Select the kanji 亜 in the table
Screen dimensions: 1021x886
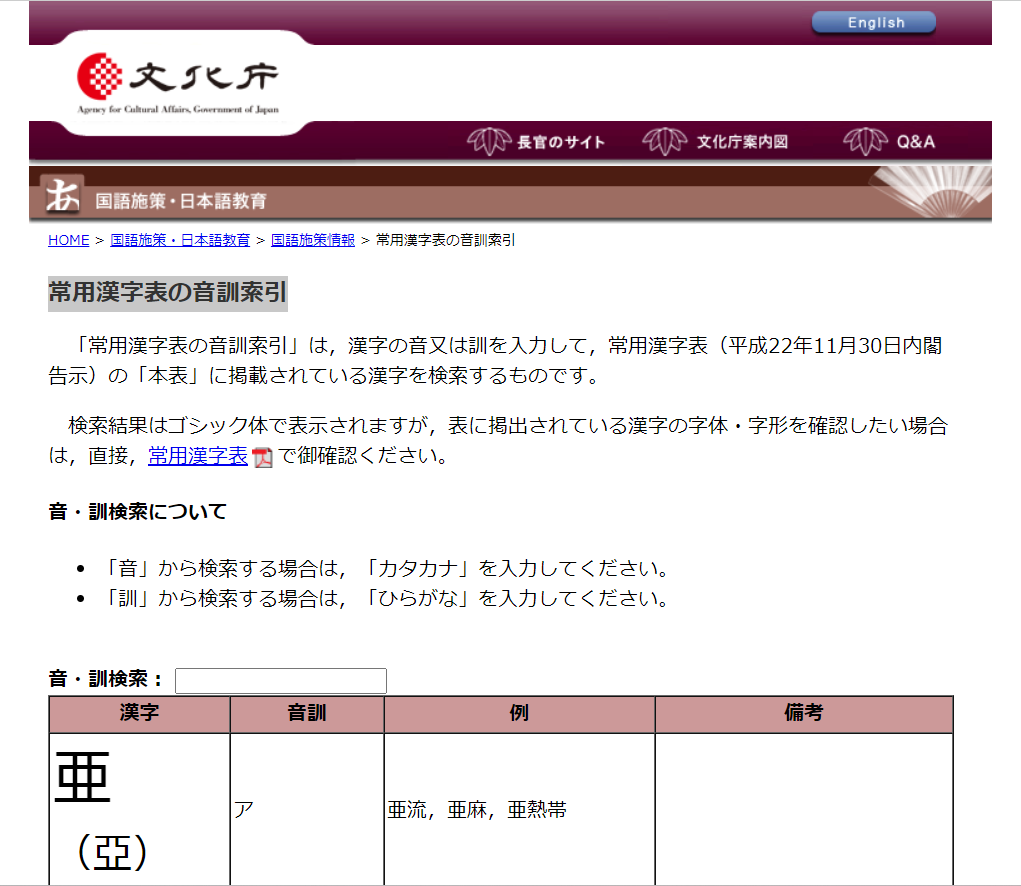[x=83, y=777]
